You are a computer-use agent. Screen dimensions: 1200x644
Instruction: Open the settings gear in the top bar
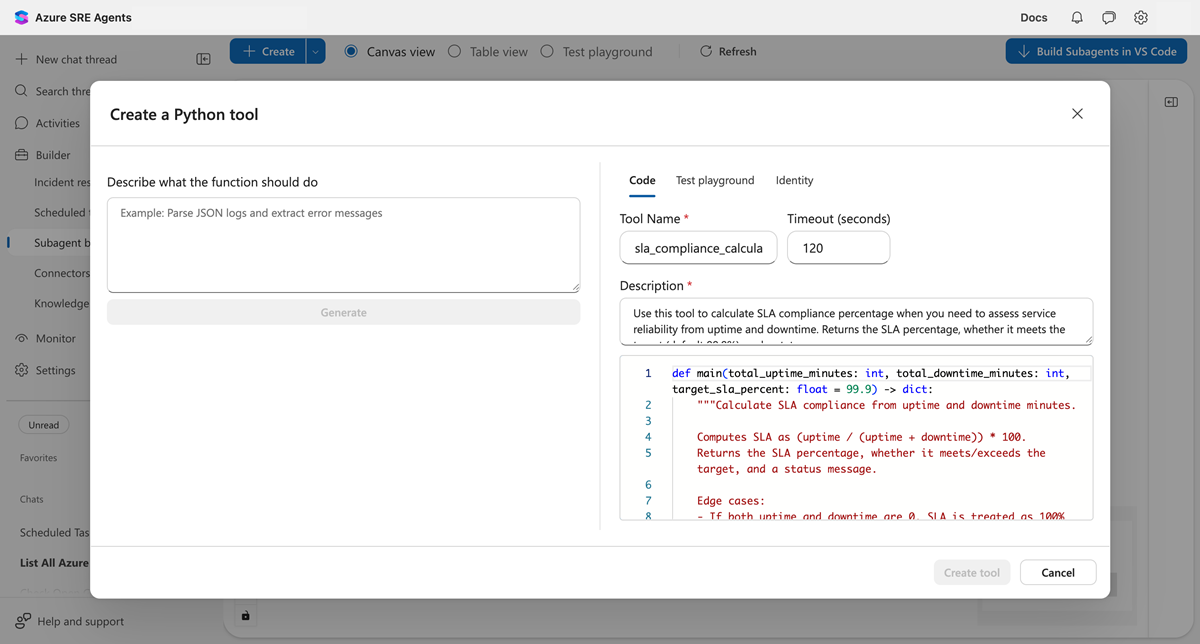click(1140, 17)
